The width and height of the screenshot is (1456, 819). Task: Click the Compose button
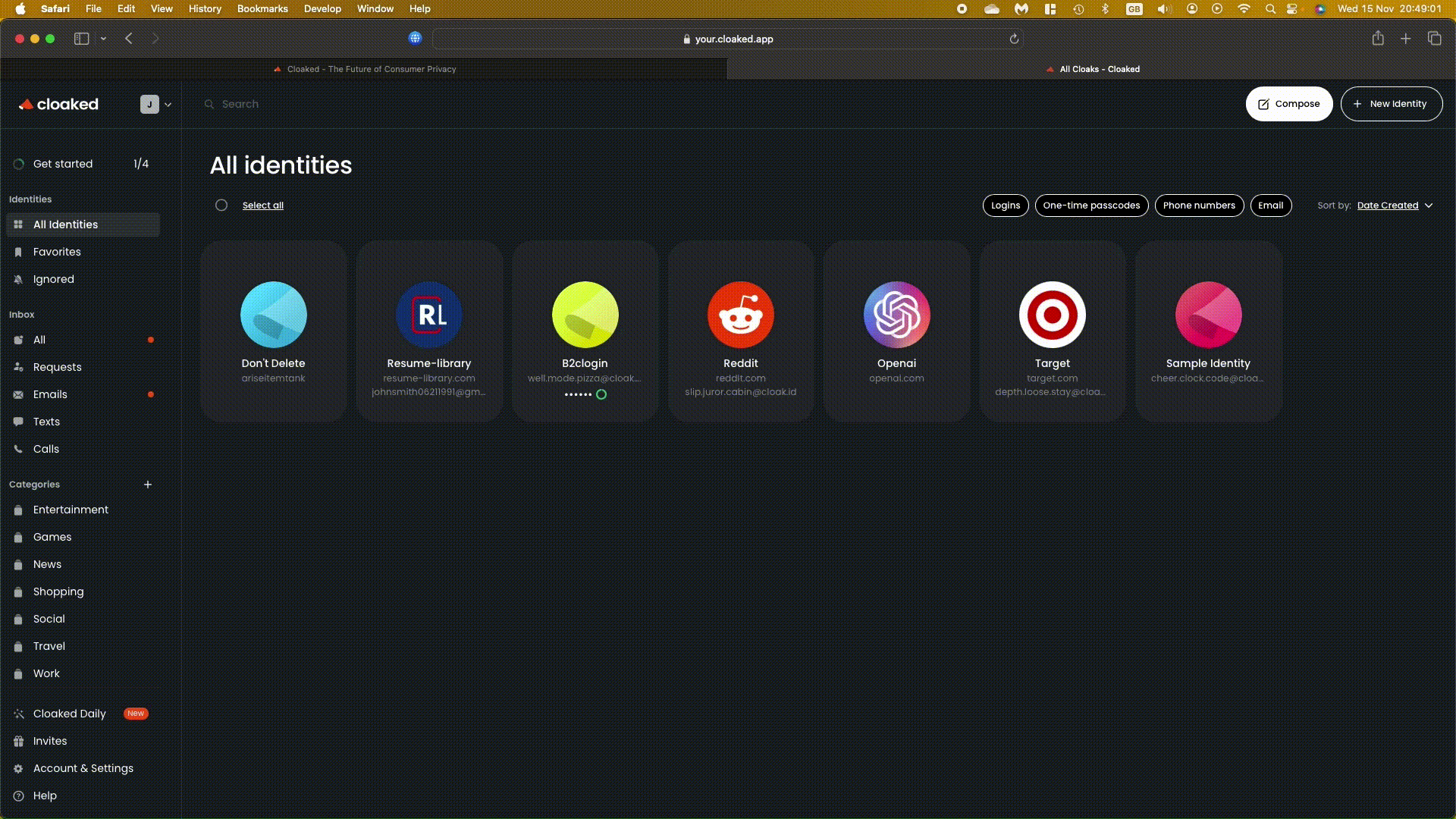pyautogui.click(x=1288, y=104)
